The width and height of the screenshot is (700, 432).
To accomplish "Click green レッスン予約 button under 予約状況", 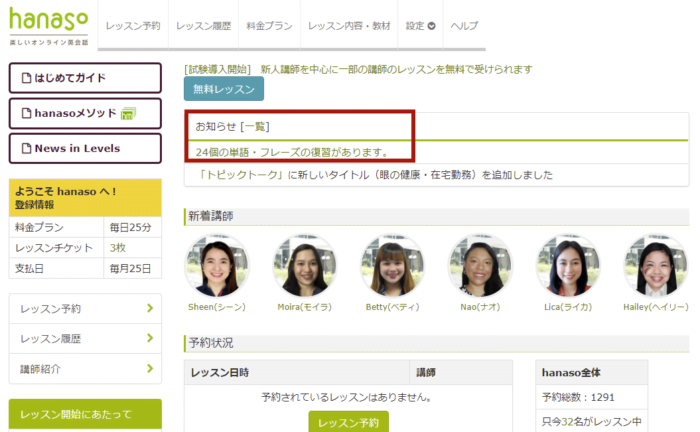I will [349, 422].
